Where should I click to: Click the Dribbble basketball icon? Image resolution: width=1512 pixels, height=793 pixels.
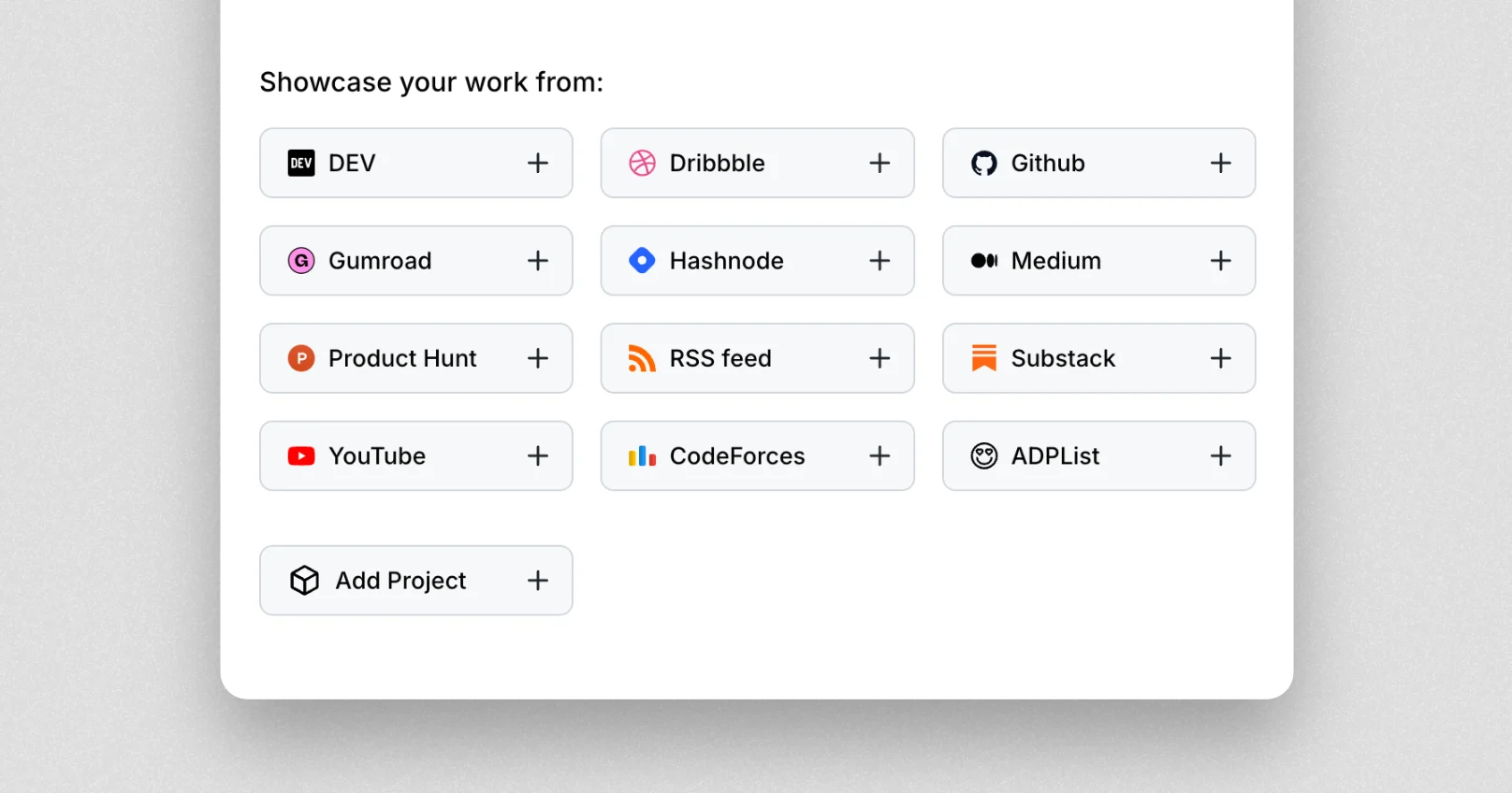[642, 163]
